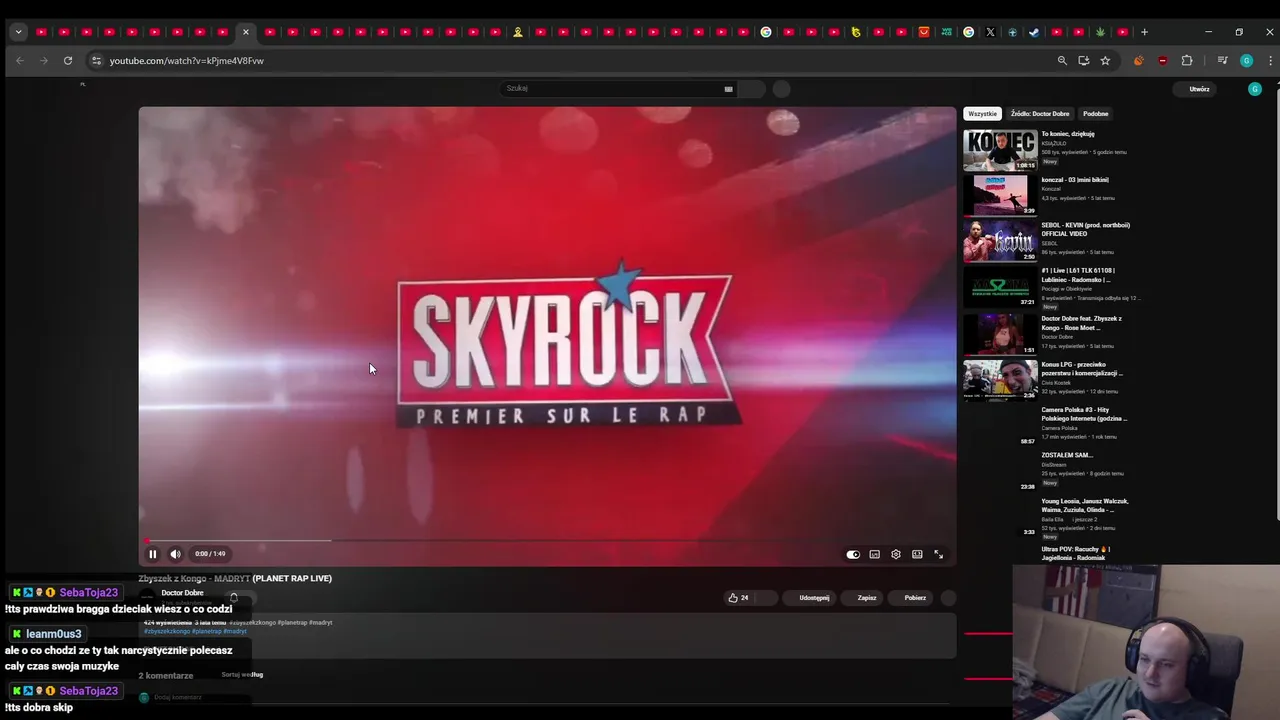This screenshot has width=1280, height=720.
Task: Select the Źródło: Doctor Dobre filter chip
Action: coord(1040,114)
